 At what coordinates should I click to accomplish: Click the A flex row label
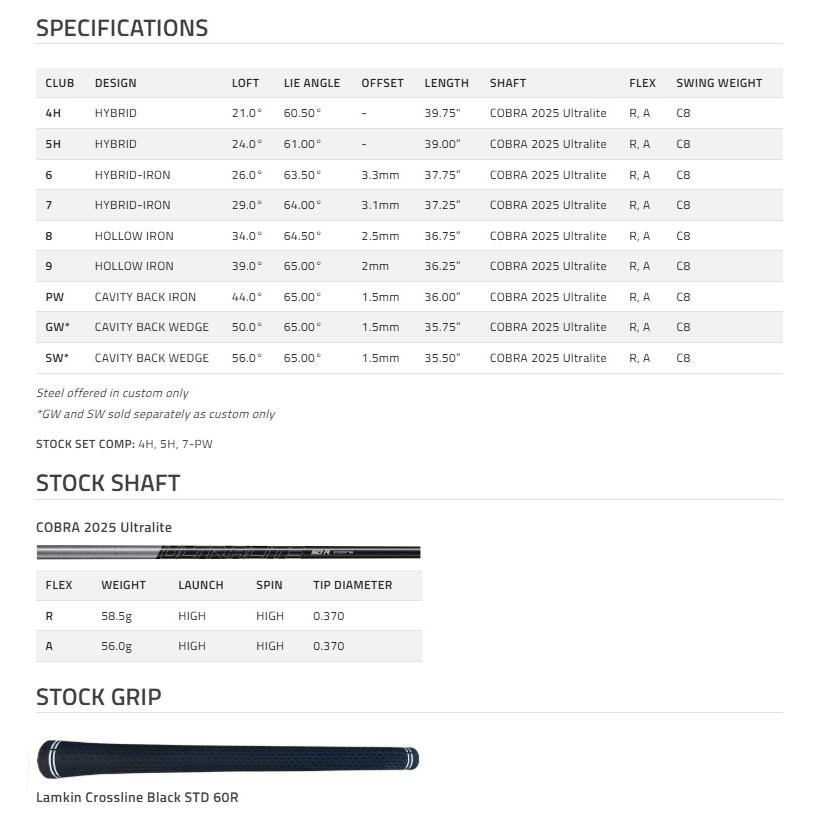pyautogui.click(x=49, y=646)
